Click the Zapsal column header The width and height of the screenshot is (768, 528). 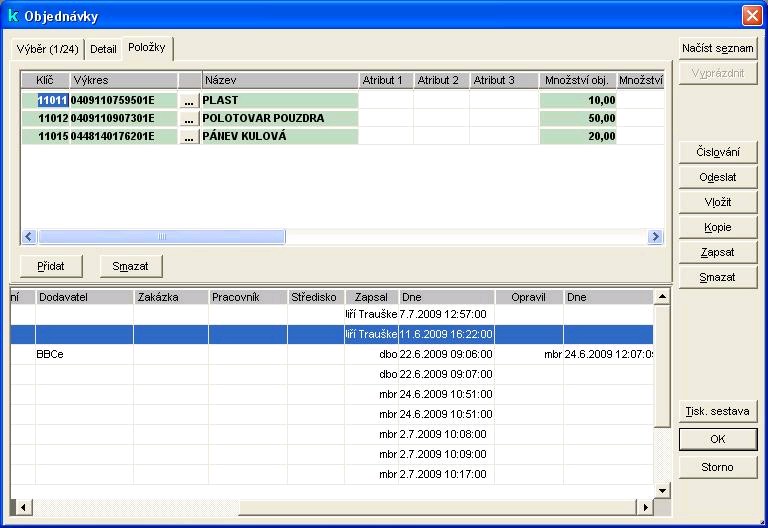click(372, 297)
